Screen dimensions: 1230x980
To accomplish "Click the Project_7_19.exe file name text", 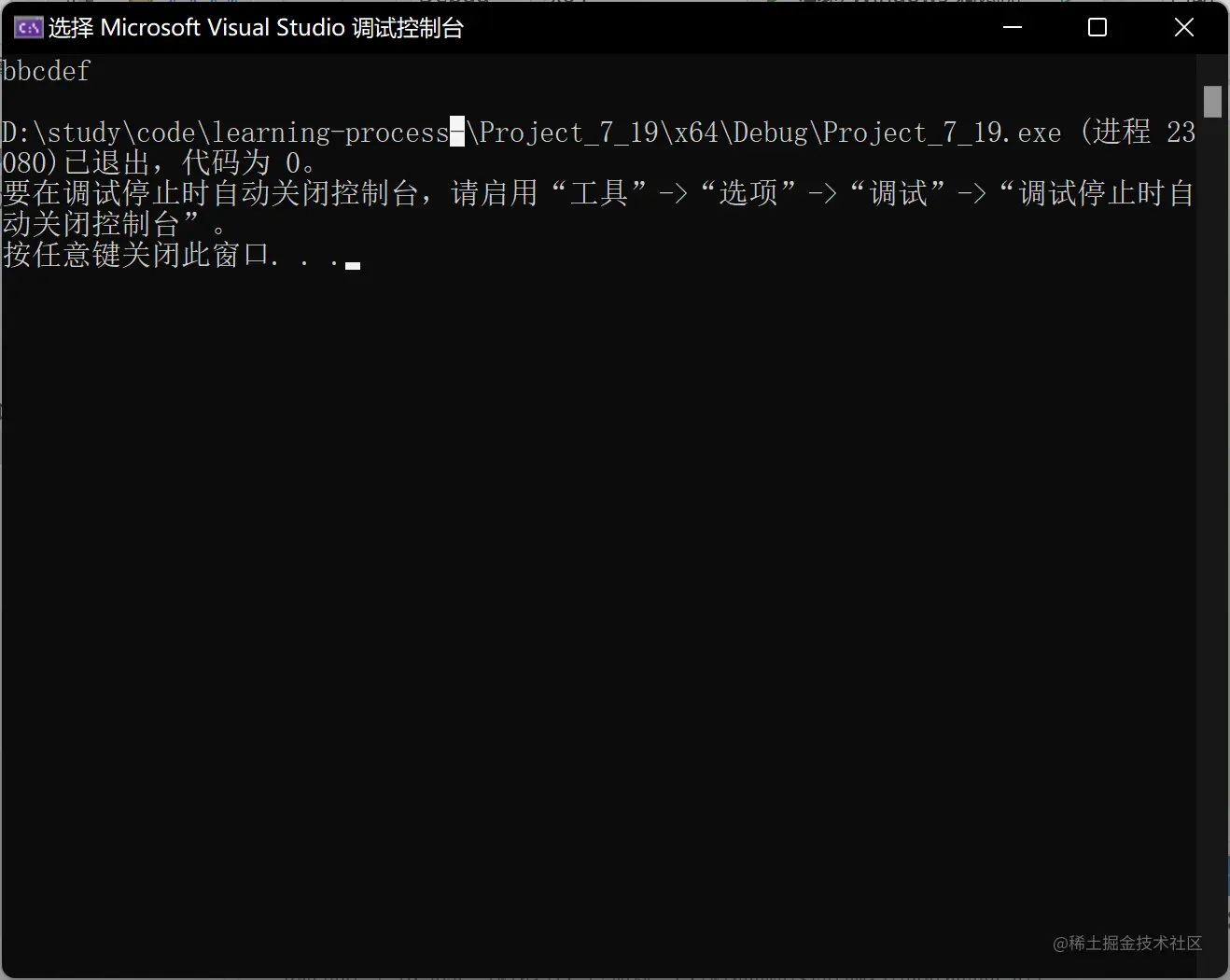I will [942, 133].
